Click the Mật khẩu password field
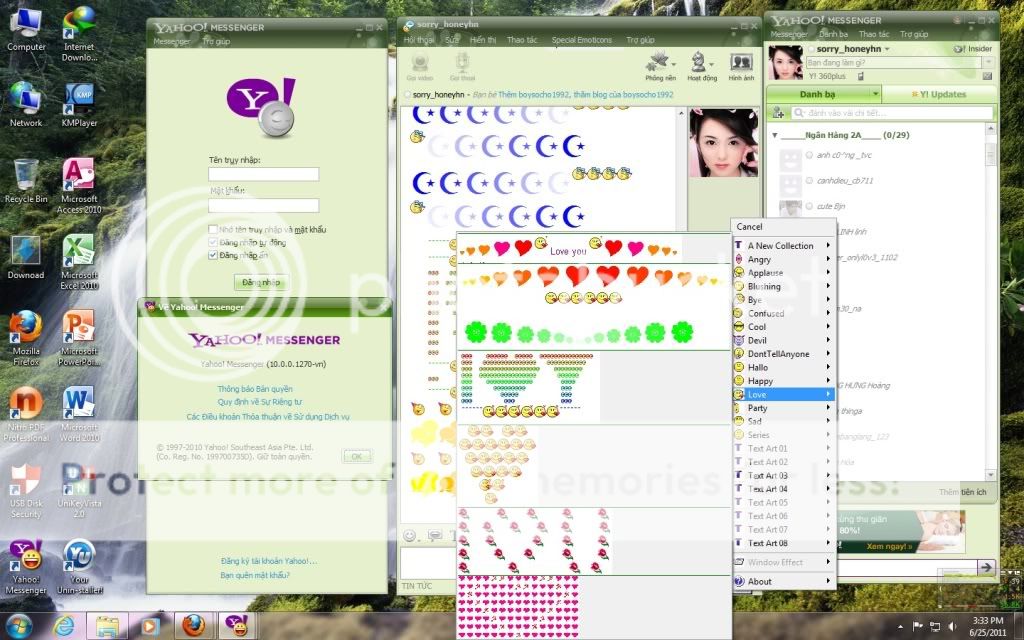The width and height of the screenshot is (1024, 640). (x=264, y=205)
